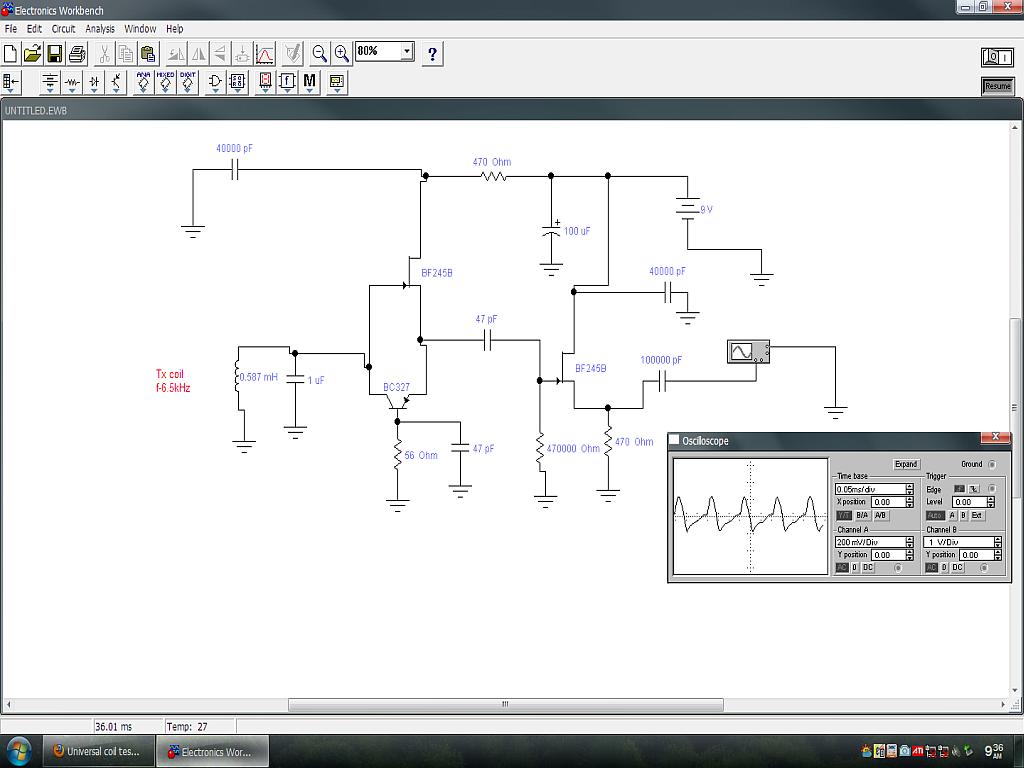Open the Analysis menu

tap(100, 29)
